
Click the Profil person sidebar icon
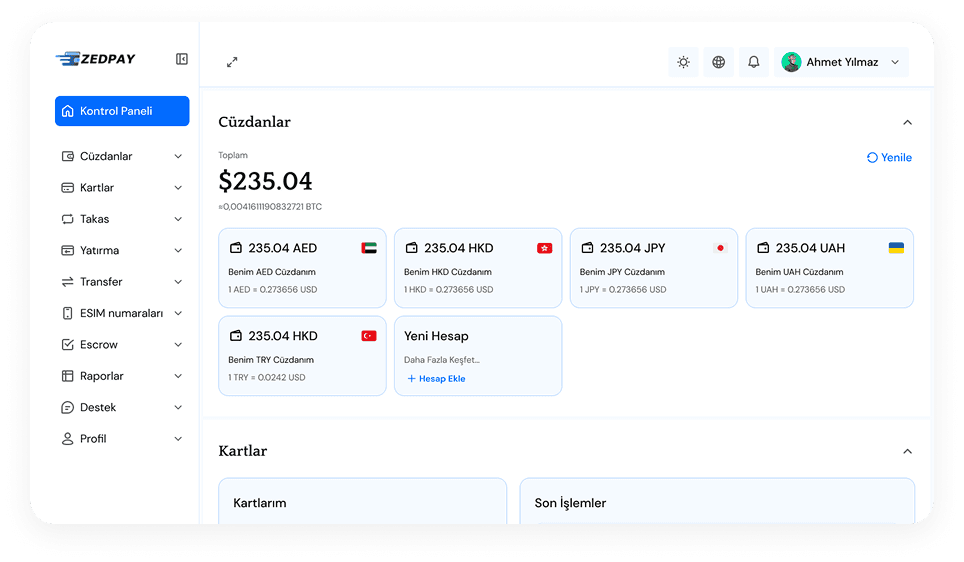pyautogui.click(x=68, y=438)
